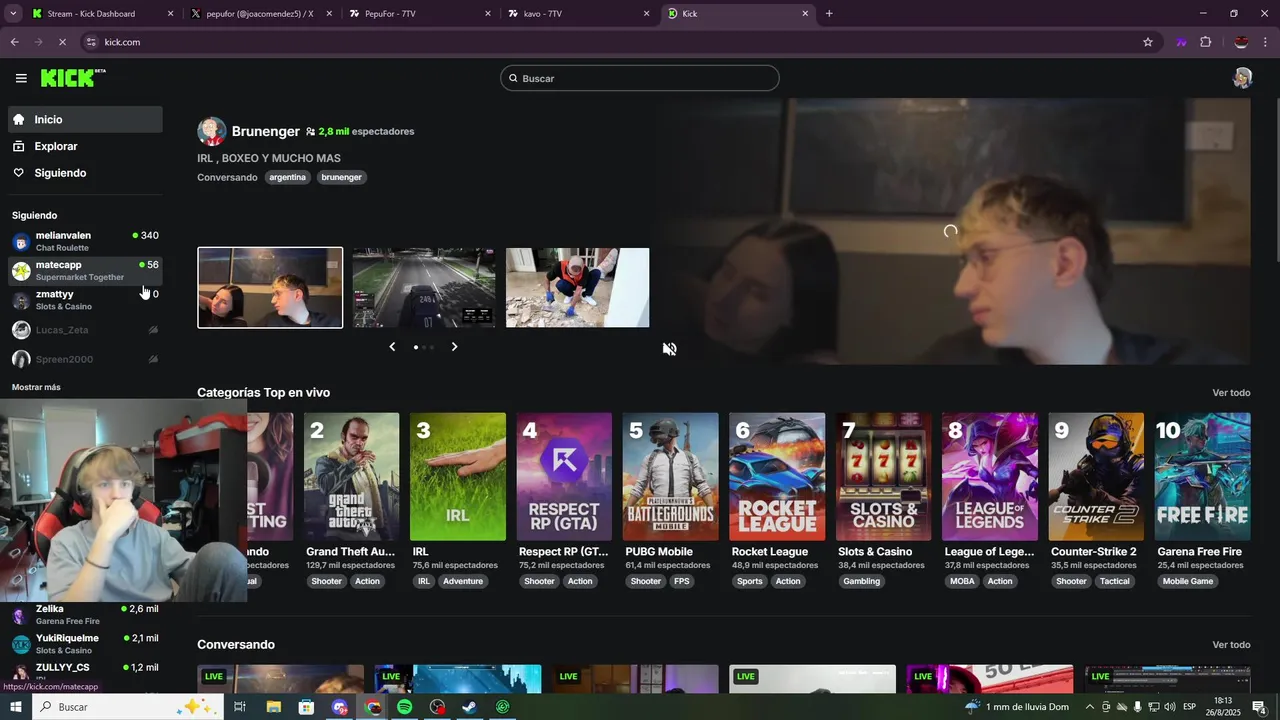1280x720 pixels.
Task: Click the FPS tag under PUBG Mobile
Action: pyautogui.click(x=681, y=581)
